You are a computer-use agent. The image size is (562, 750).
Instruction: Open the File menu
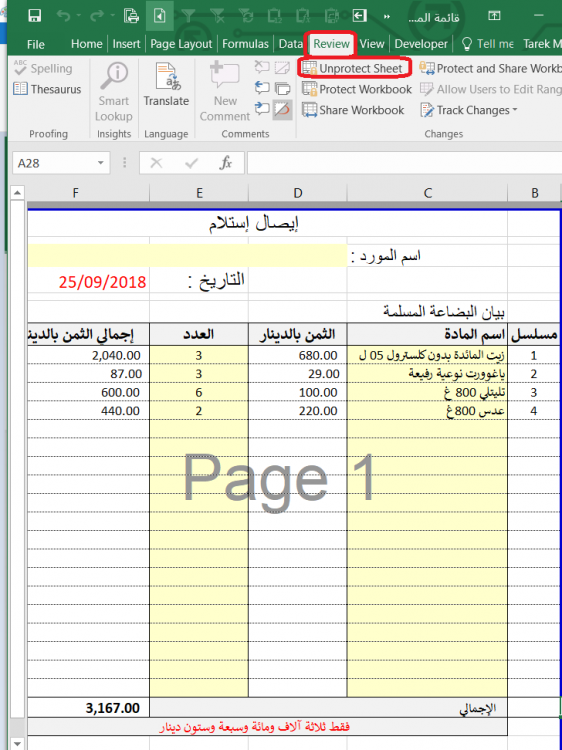tap(36, 44)
